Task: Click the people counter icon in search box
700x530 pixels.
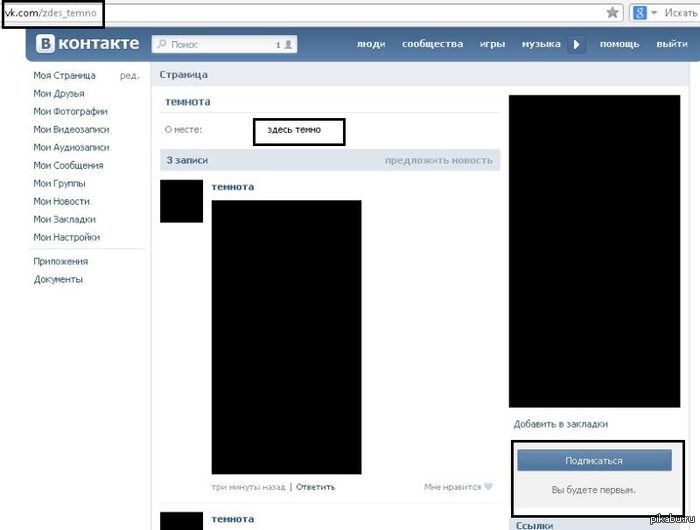Action: (x=288, y=45)
